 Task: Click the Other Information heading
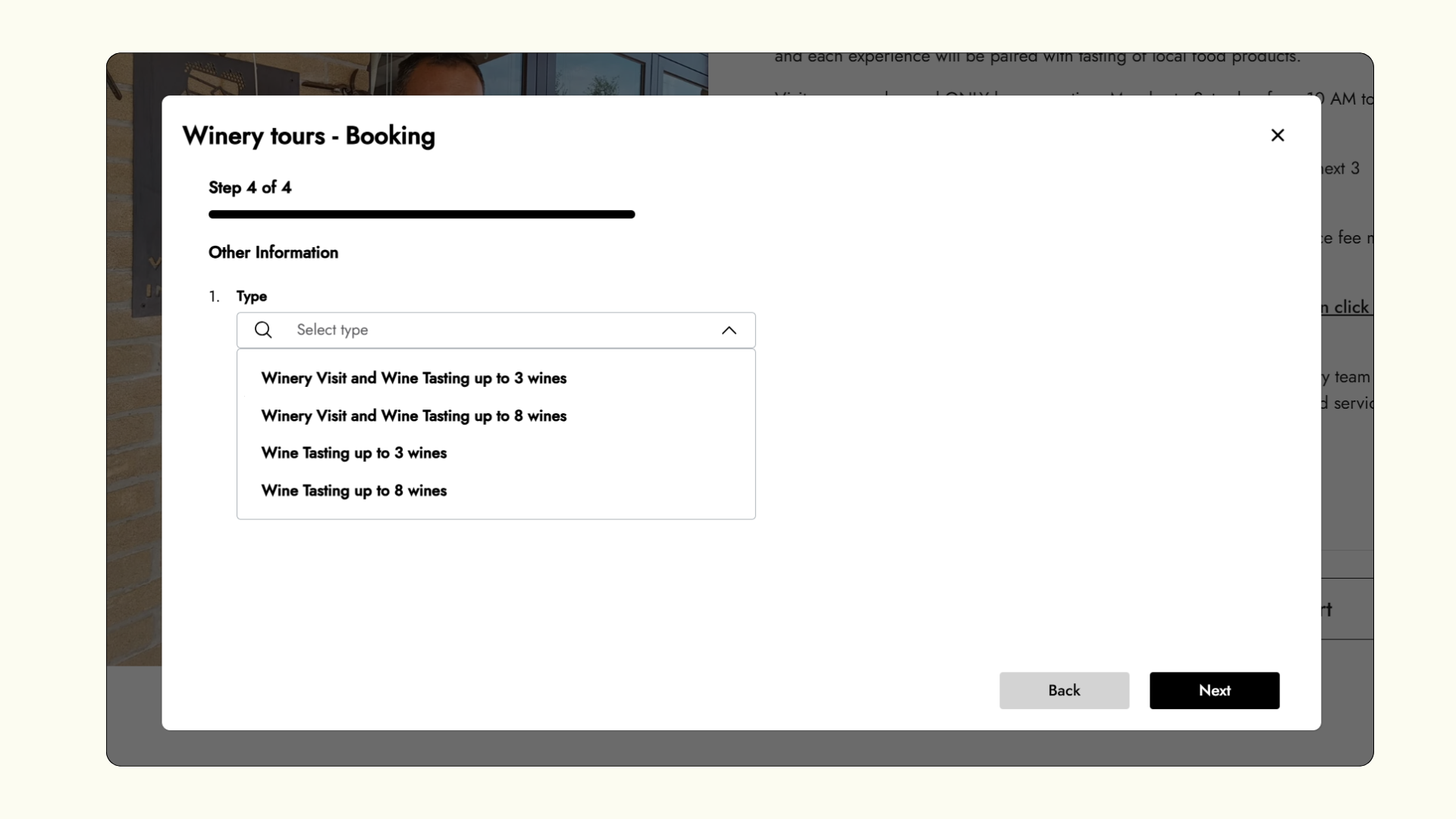coord(273,253)
